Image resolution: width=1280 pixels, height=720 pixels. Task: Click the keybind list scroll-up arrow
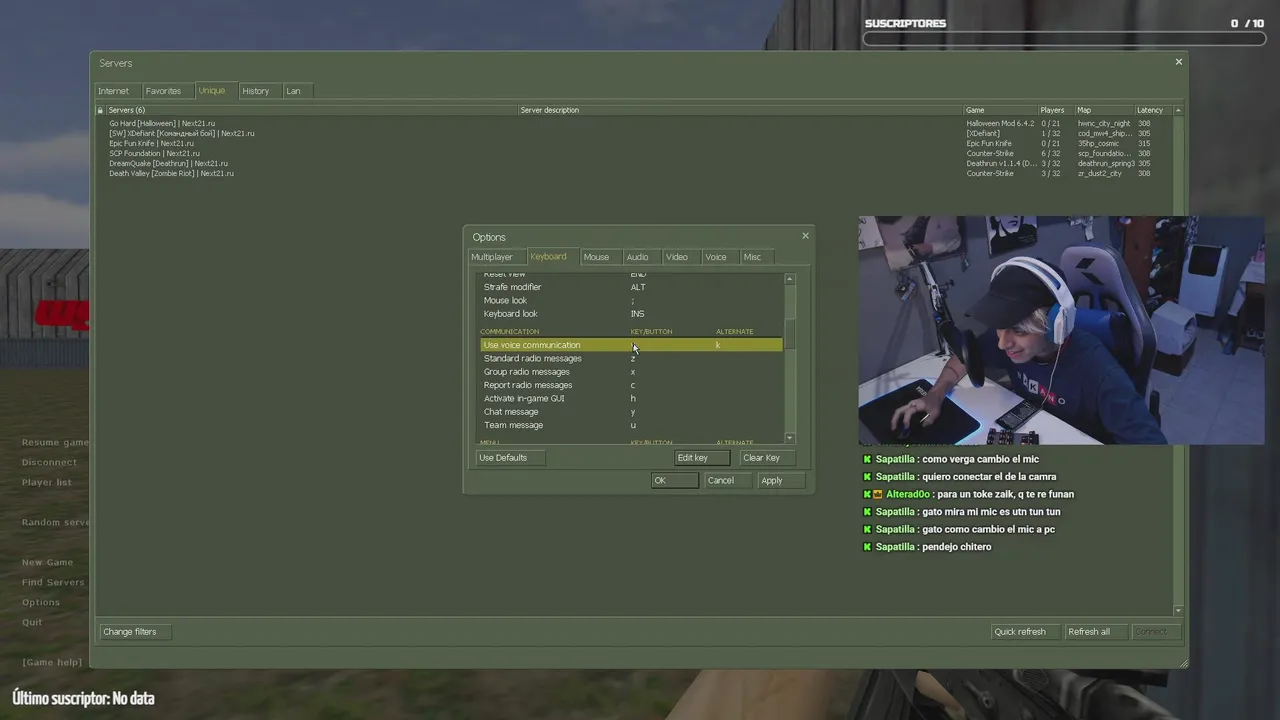[x=790, y=279]
